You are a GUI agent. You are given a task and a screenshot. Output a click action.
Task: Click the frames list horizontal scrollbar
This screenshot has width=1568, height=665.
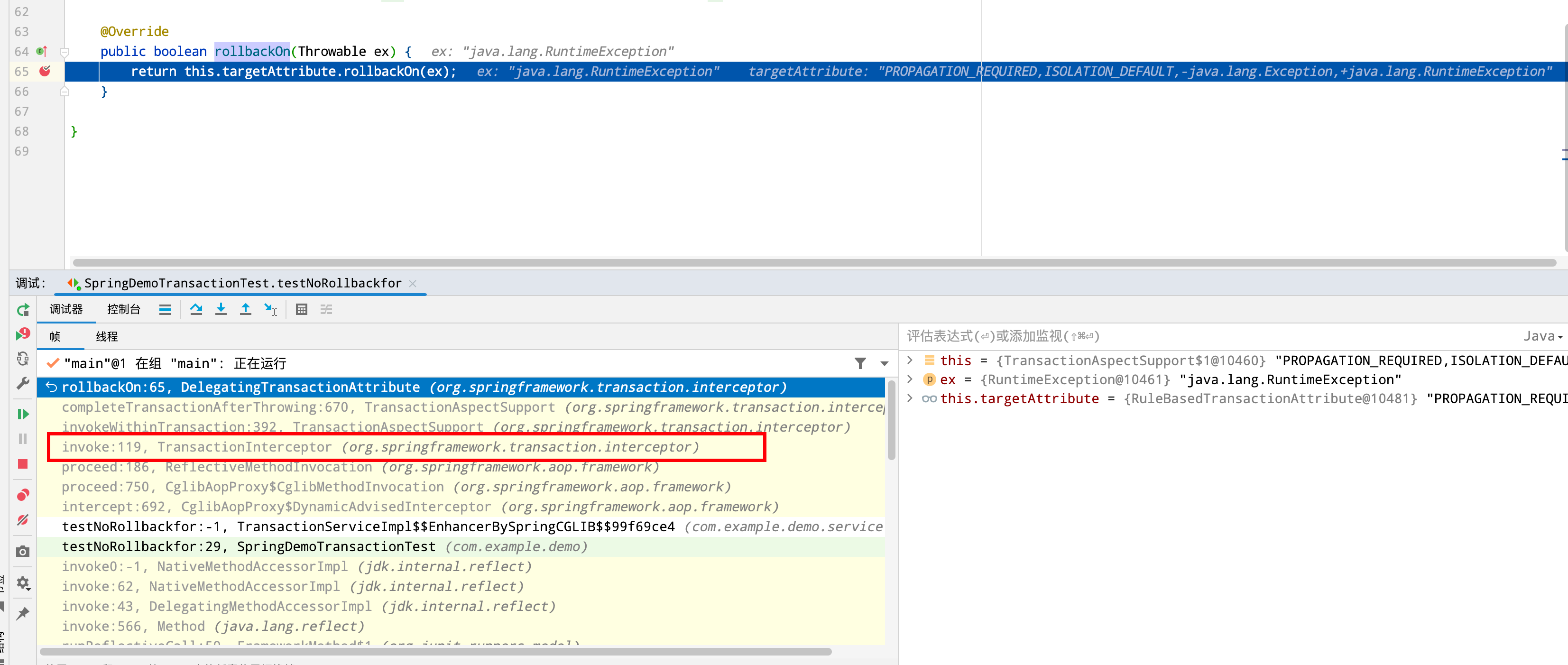click(x=436, y=652)
